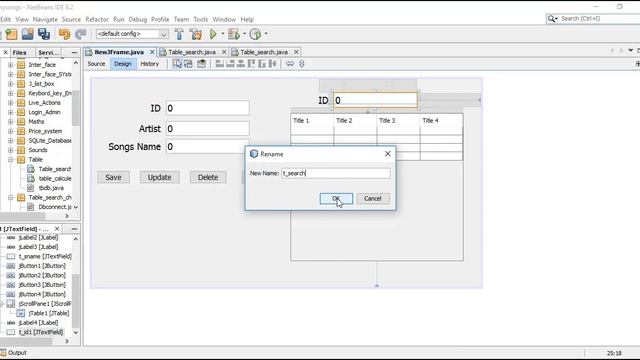640x360 pixels.
Task: Click the Quick Search box
Action: [x=593, y=19]
